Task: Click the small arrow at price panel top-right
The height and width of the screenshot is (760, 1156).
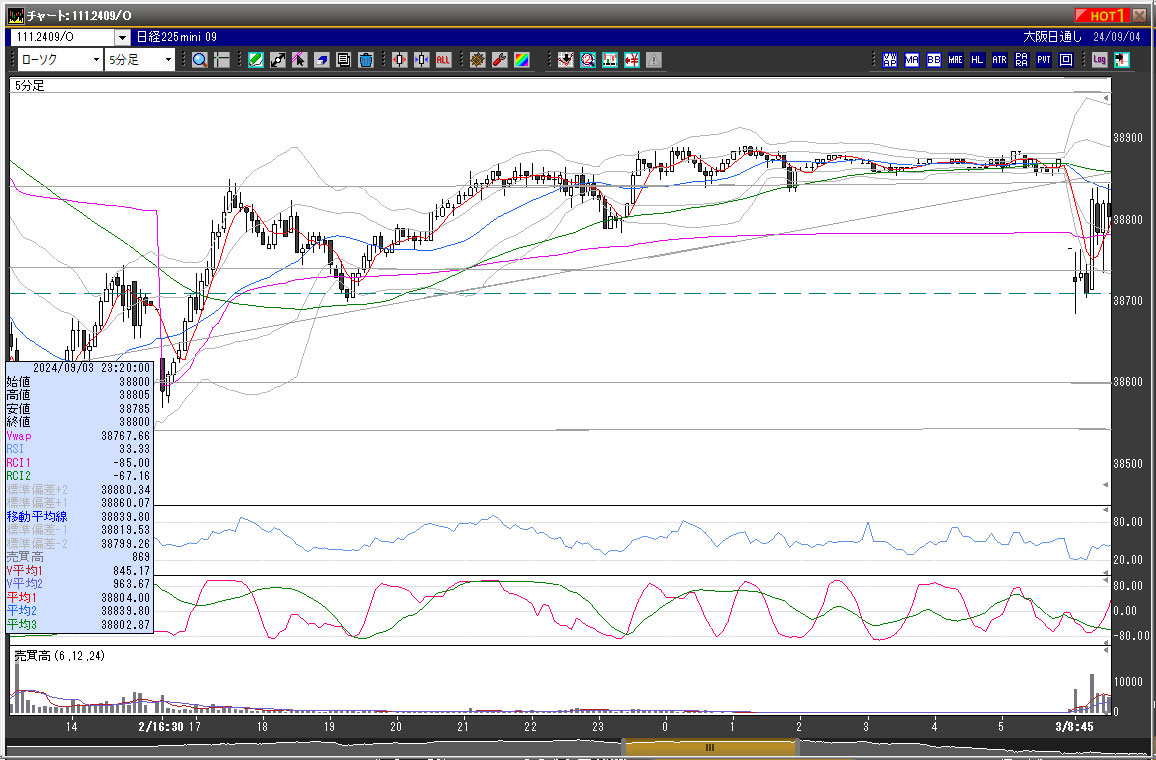Action: [1106, 98]
